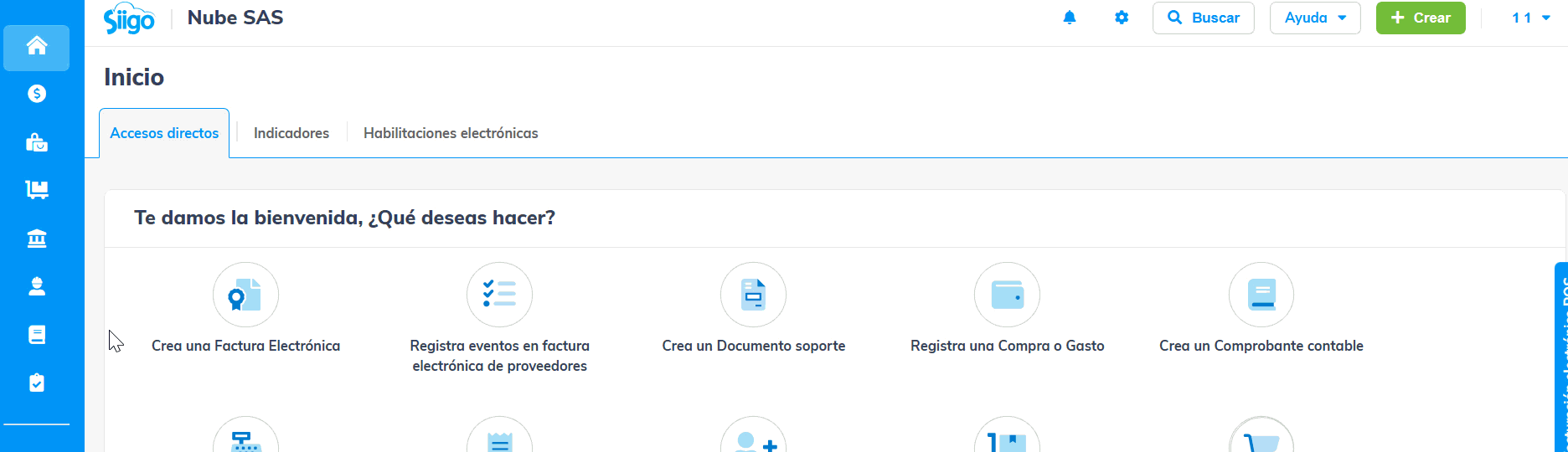
Task: Click the payroll person sidebar icon
Action: click(x=37, y=287)
